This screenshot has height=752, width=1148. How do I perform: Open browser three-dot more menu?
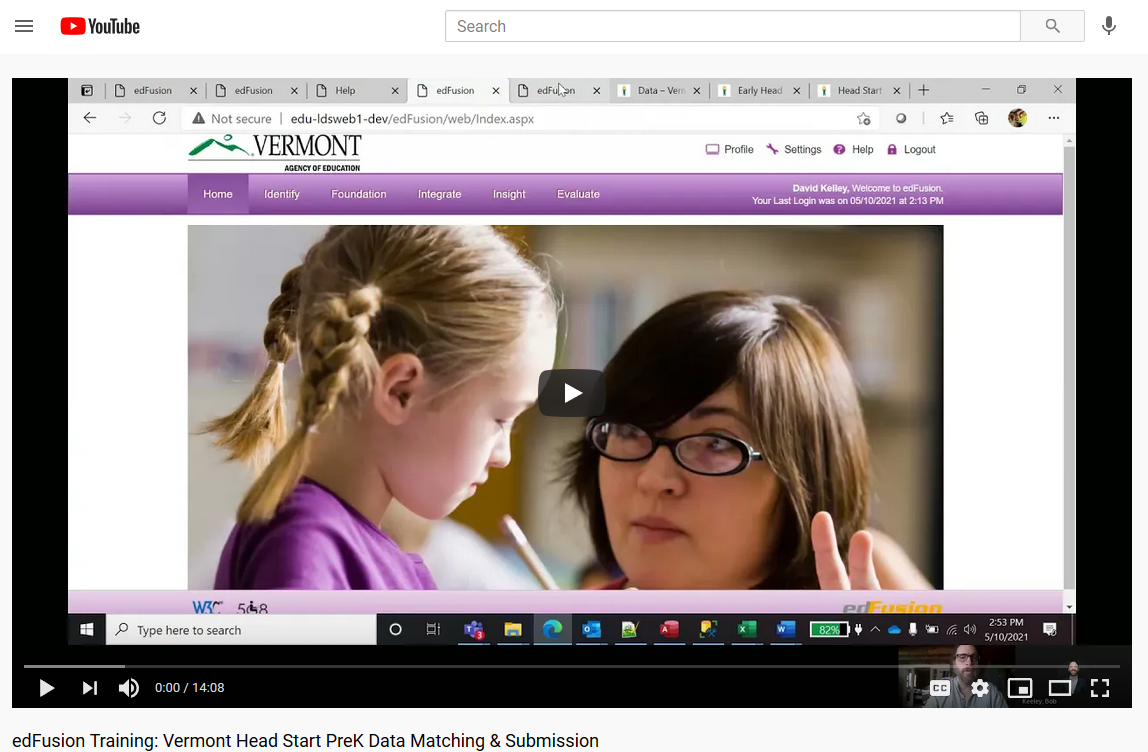click(x=1054, y=118)
